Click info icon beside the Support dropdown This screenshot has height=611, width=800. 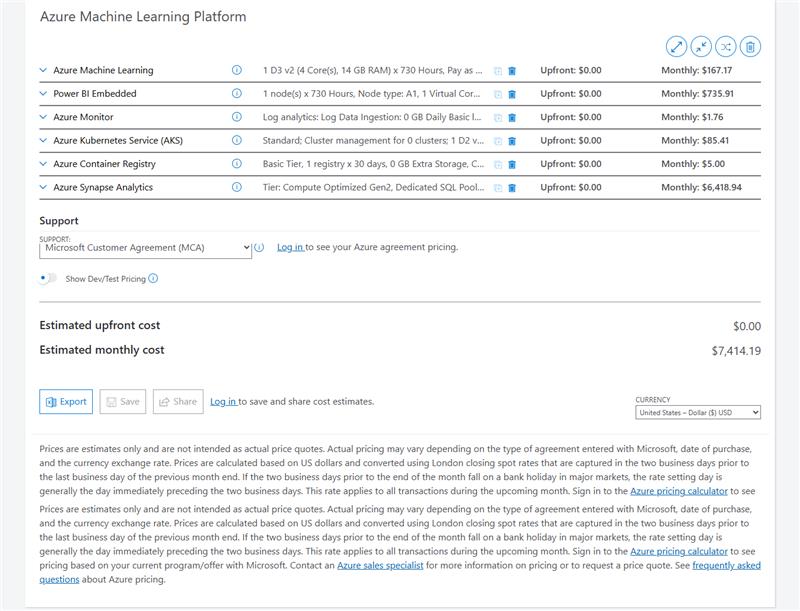tap(259, 247)
